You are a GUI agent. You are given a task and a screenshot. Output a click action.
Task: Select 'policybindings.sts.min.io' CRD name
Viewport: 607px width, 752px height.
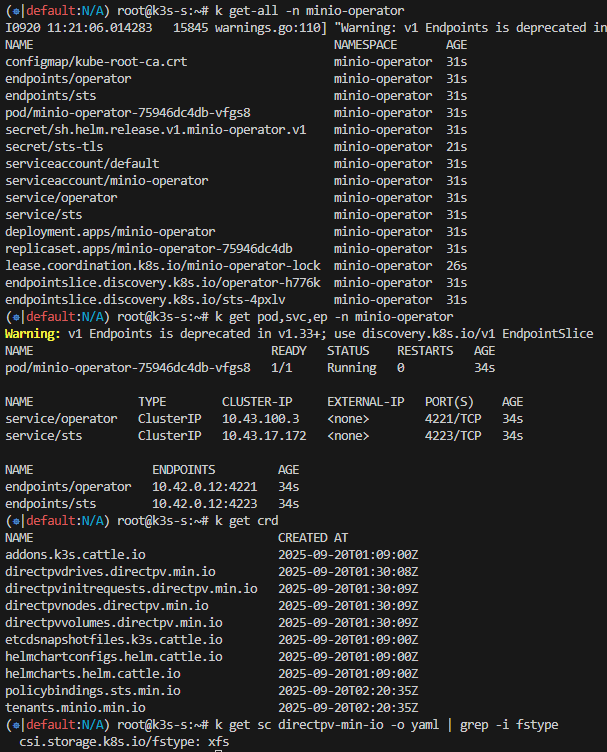click(x=93, y=691)
